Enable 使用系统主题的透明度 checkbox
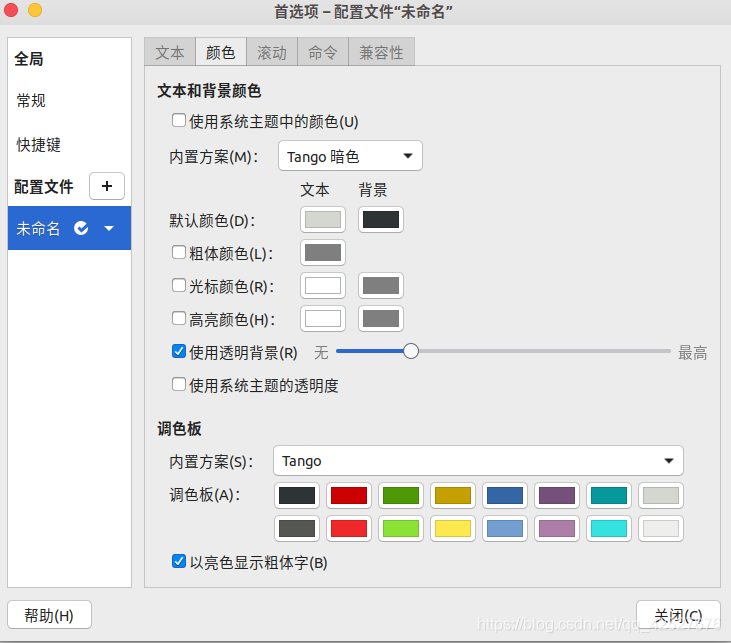 179,384
